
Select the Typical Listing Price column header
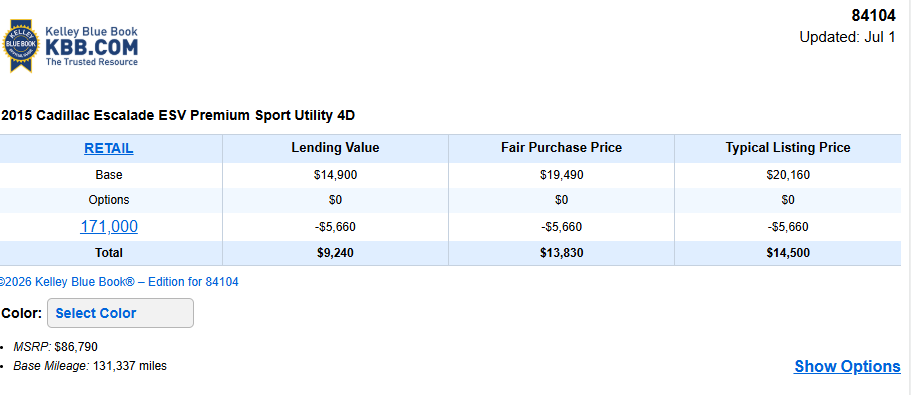788,148
